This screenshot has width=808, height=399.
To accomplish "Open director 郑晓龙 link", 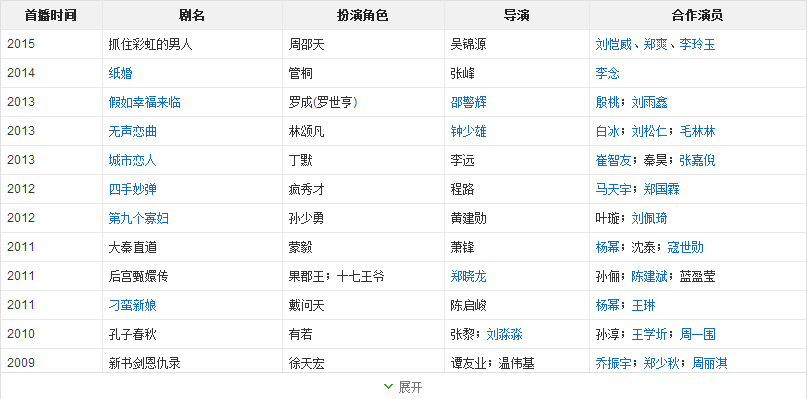I will click(x=468, y=276).
